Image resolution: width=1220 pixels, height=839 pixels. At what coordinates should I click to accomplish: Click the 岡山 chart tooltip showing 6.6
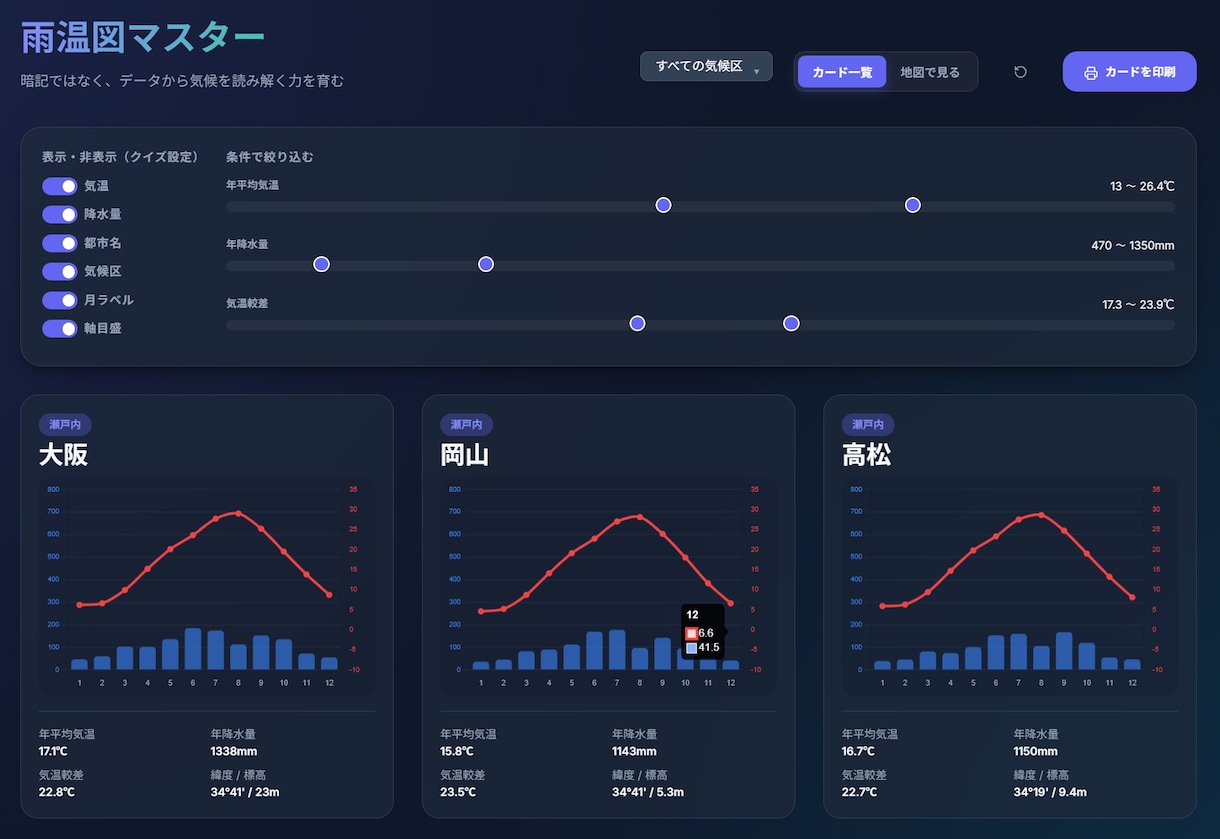(x=703, y=632)
